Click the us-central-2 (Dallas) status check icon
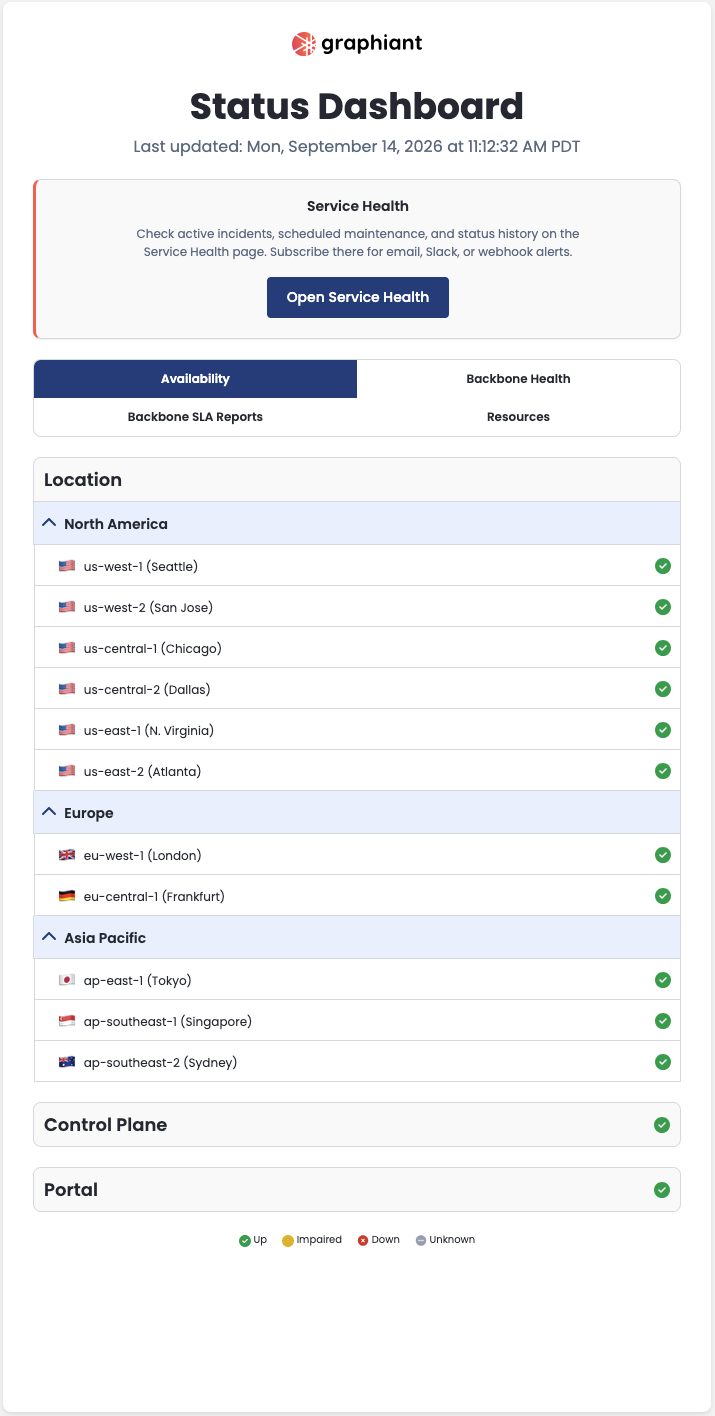This screenshot has height=1416, width=715. (662, 689)
